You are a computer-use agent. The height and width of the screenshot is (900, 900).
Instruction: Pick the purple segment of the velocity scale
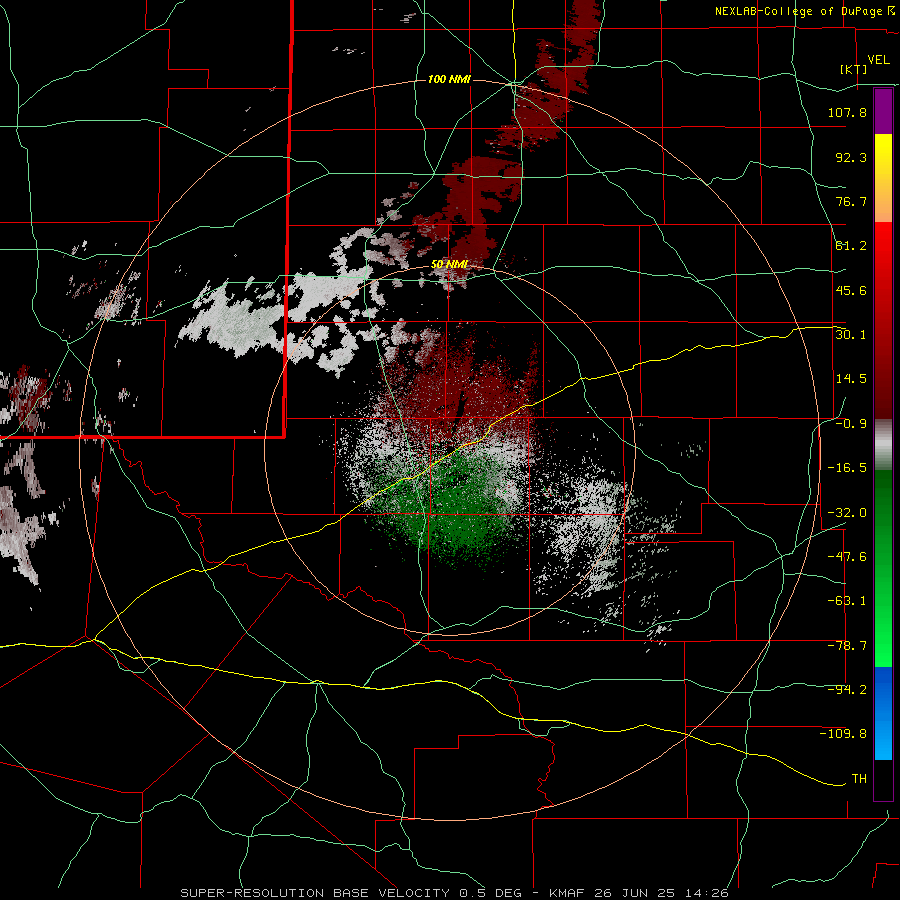point(883,111)
